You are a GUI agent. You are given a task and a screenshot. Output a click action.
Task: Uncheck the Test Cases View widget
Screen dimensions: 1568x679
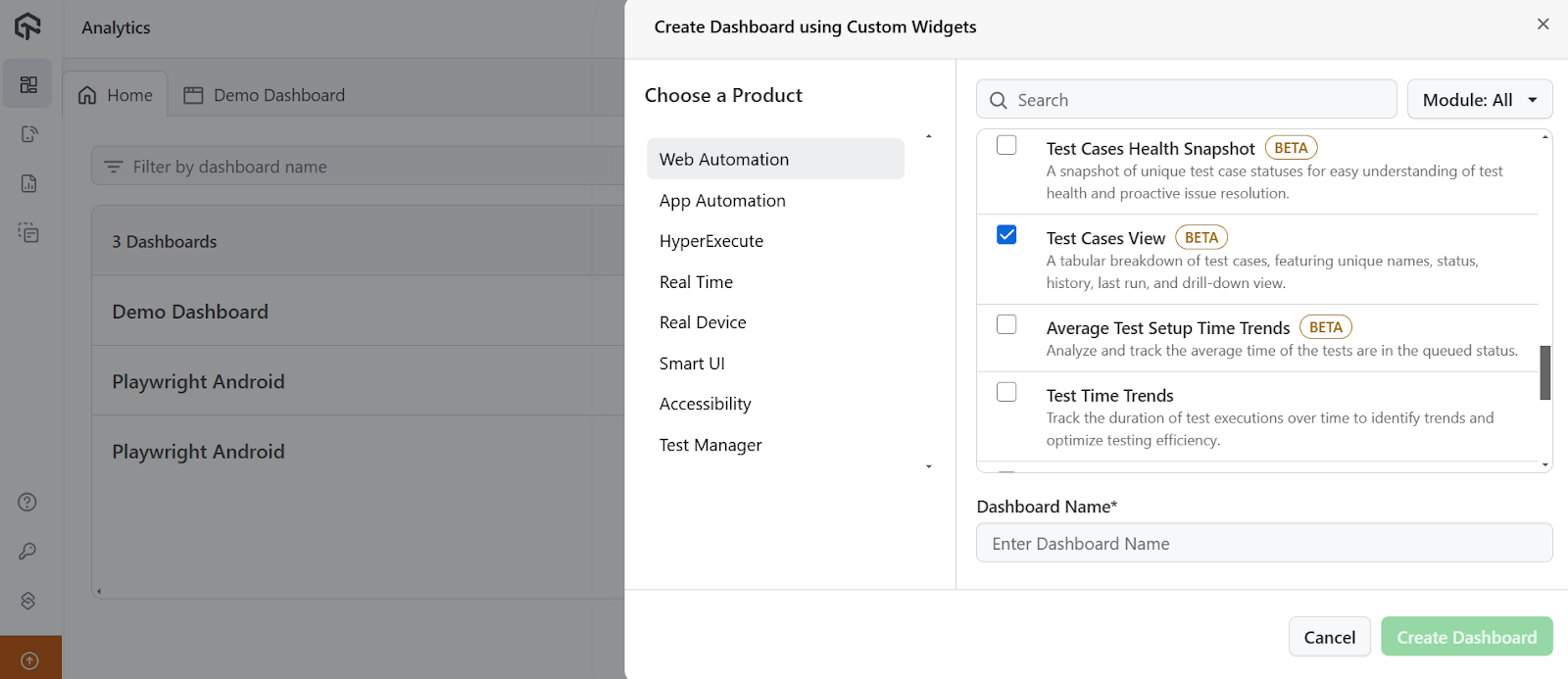(x=1006, y=234)
